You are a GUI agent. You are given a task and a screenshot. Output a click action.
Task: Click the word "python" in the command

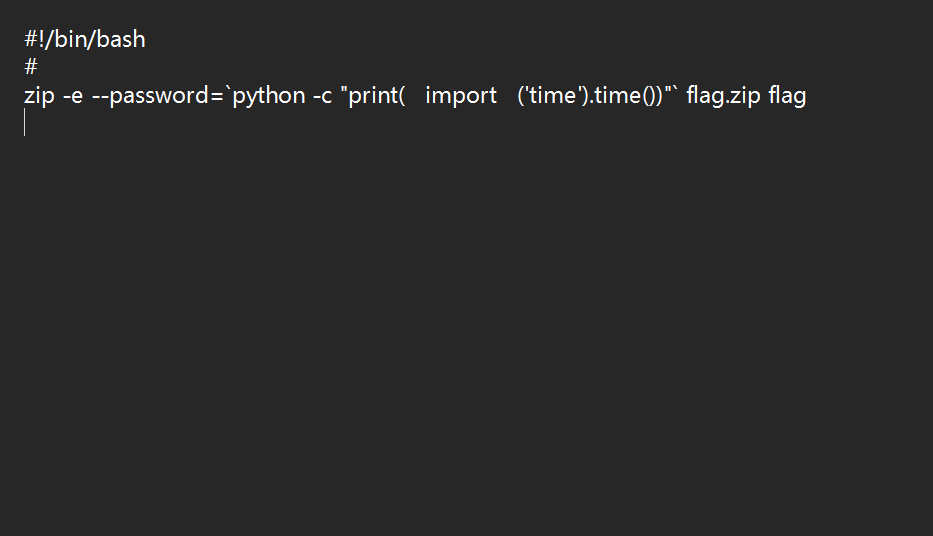pyautogui.click(x=269, y=96)
